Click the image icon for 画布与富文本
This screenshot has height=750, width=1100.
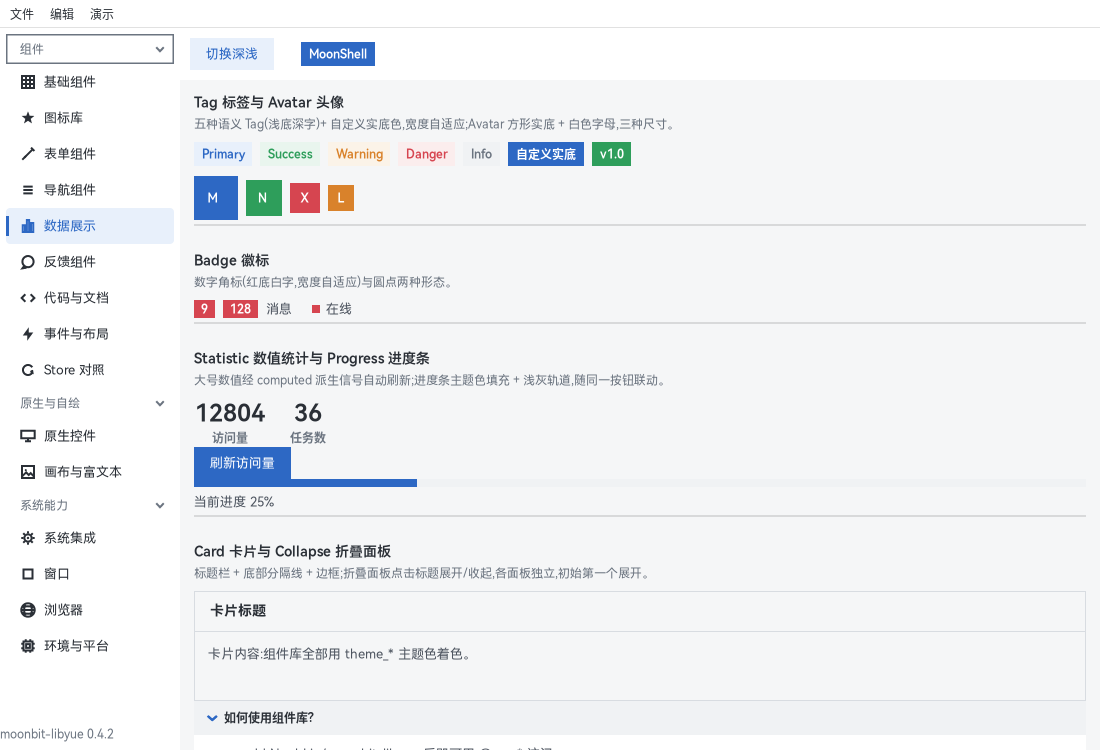point(28,472)
